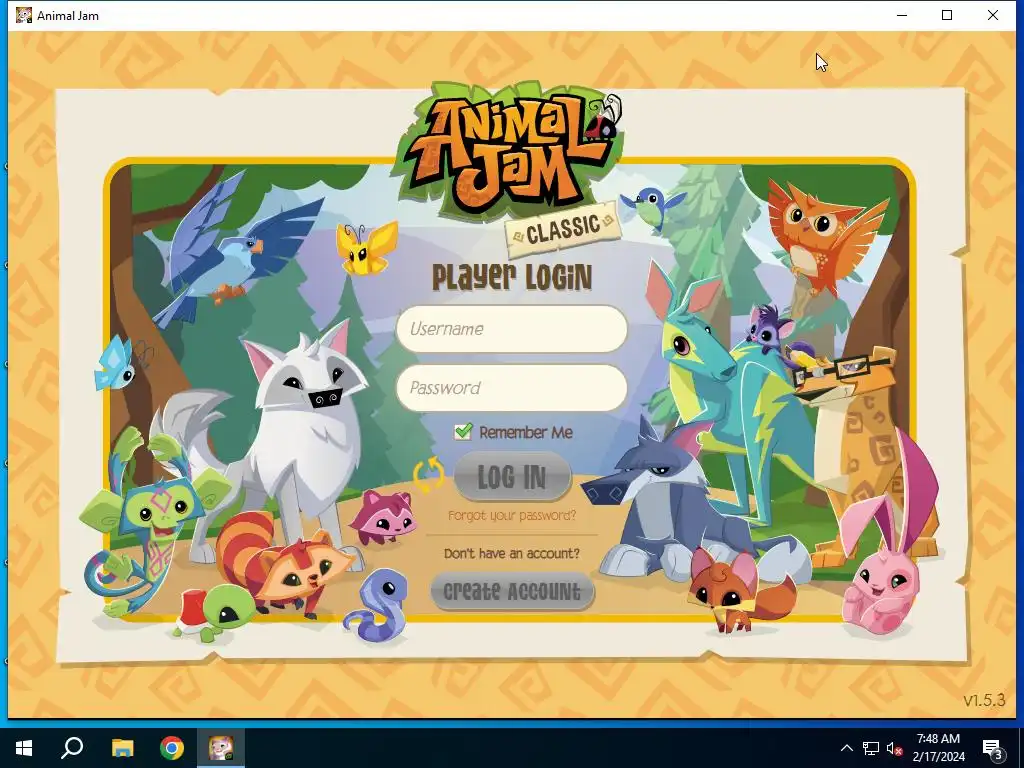
Task: Open the Windows Start menu
Action: [24, 748]
